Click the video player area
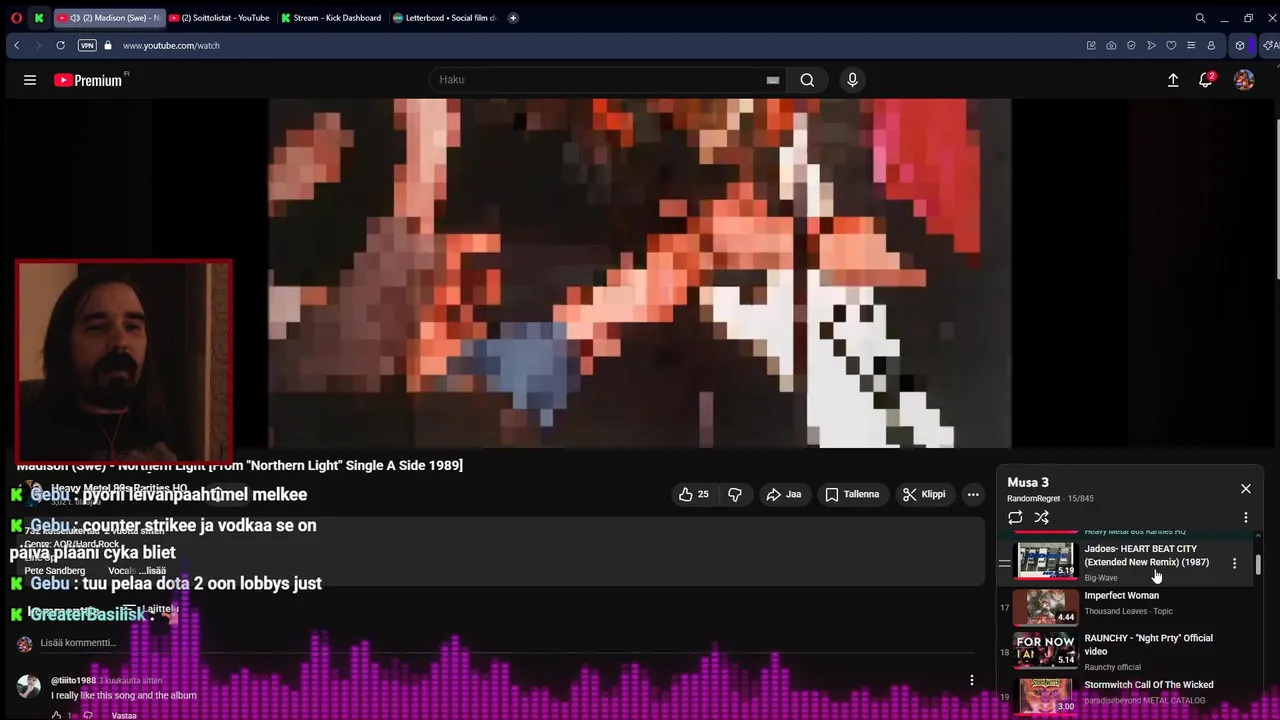 coord(640,273)
